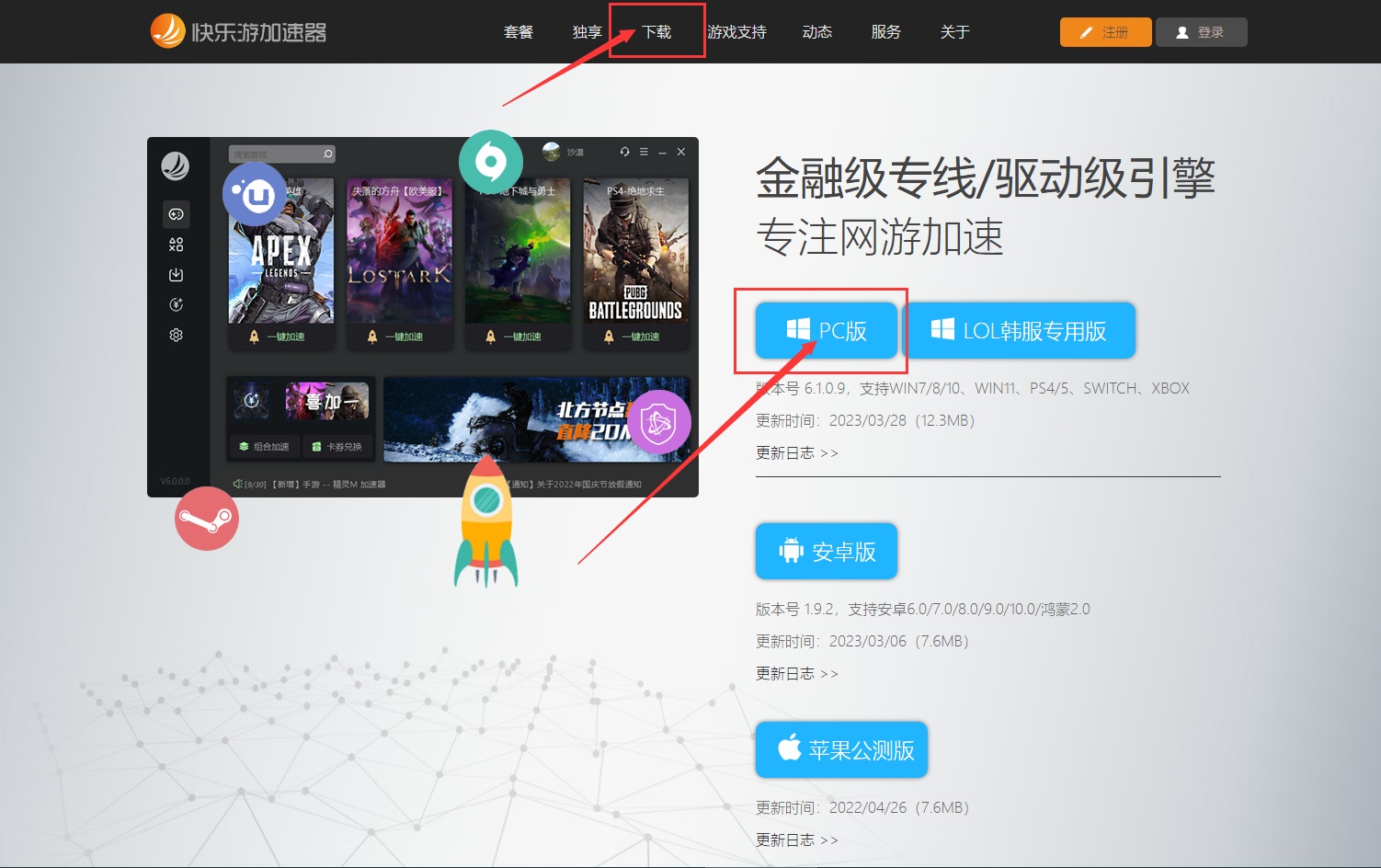Open the 关于 navigation item
The image size is (1381, 868).
955,32
